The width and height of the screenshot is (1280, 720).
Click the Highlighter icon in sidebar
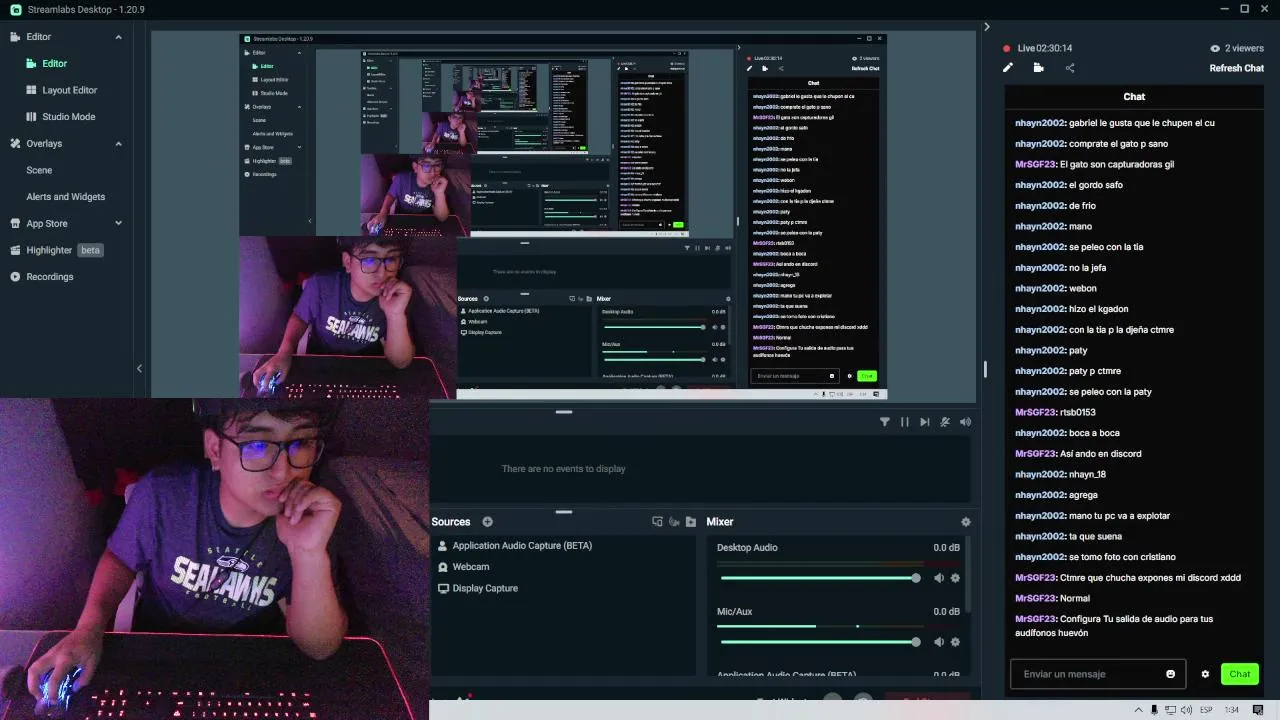[x=16, y=250]
